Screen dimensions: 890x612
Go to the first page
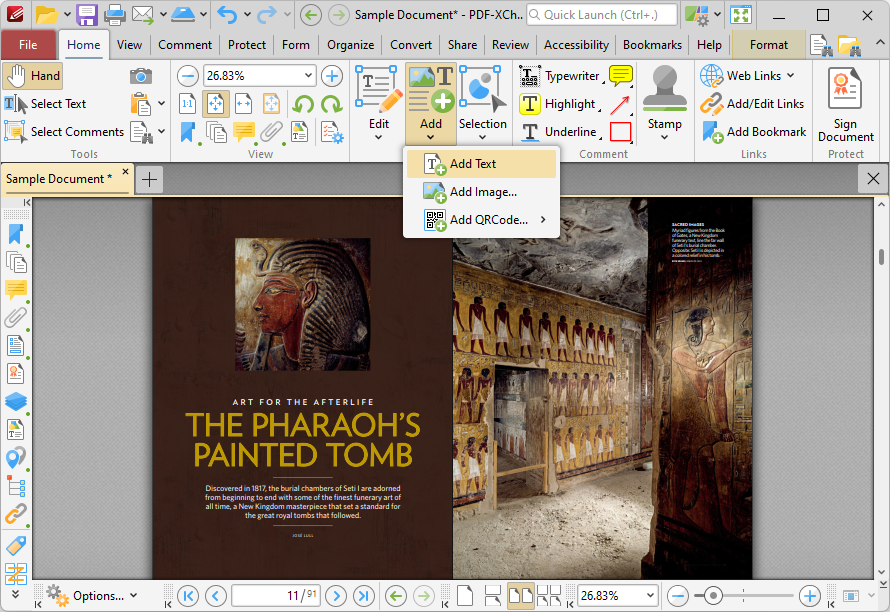pyautogui.click(x=188, y=596)
